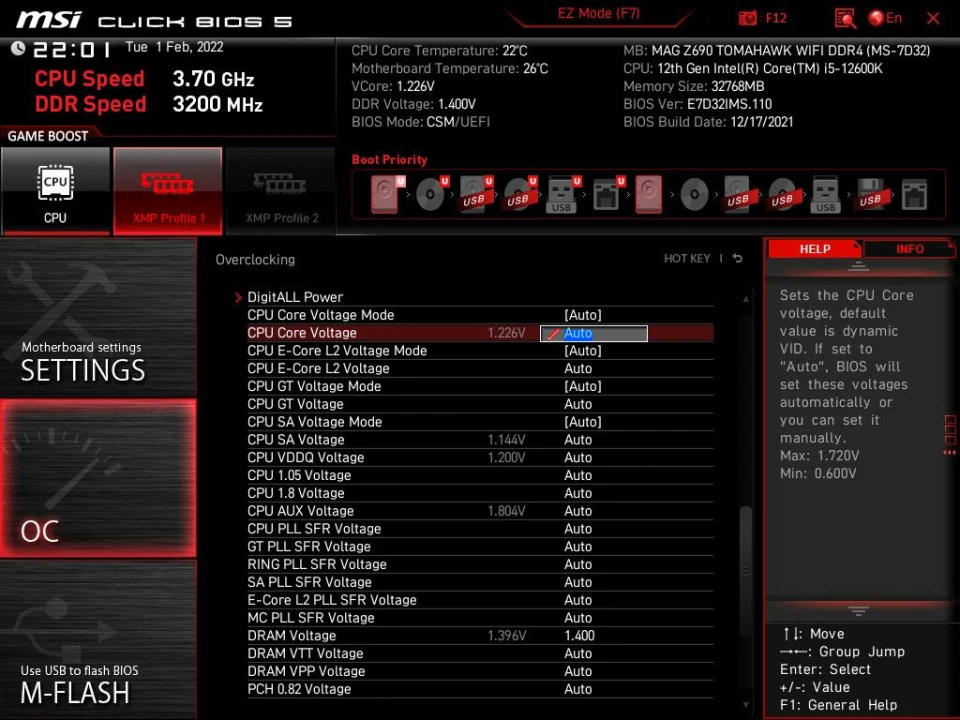Image resolution: width=960 pixels, height=720 pixels.
Task: Select the CPU 1.8 Voltage row label
Action: (296, 493)
